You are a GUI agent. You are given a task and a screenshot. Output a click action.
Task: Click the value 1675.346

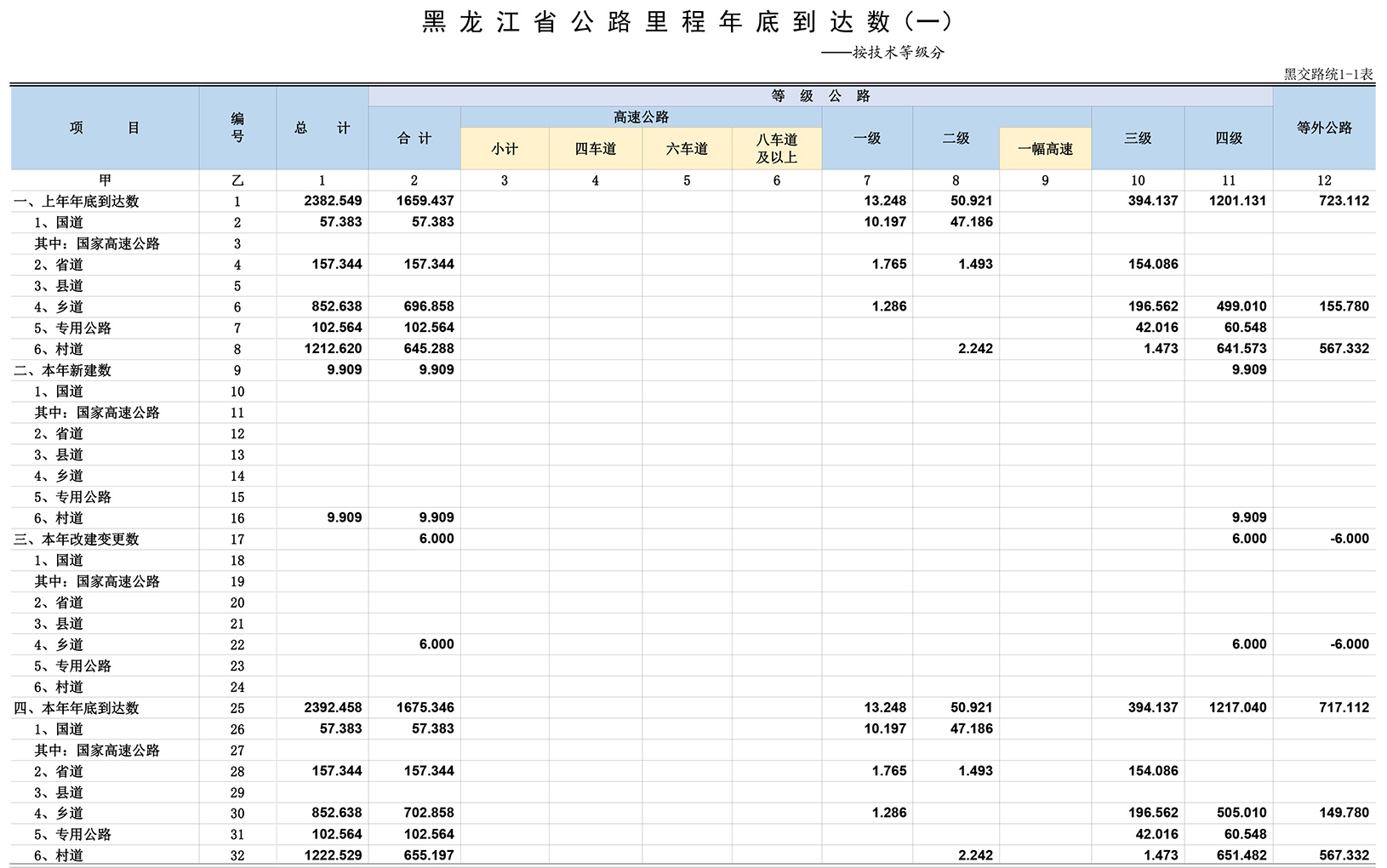point(425,708)
